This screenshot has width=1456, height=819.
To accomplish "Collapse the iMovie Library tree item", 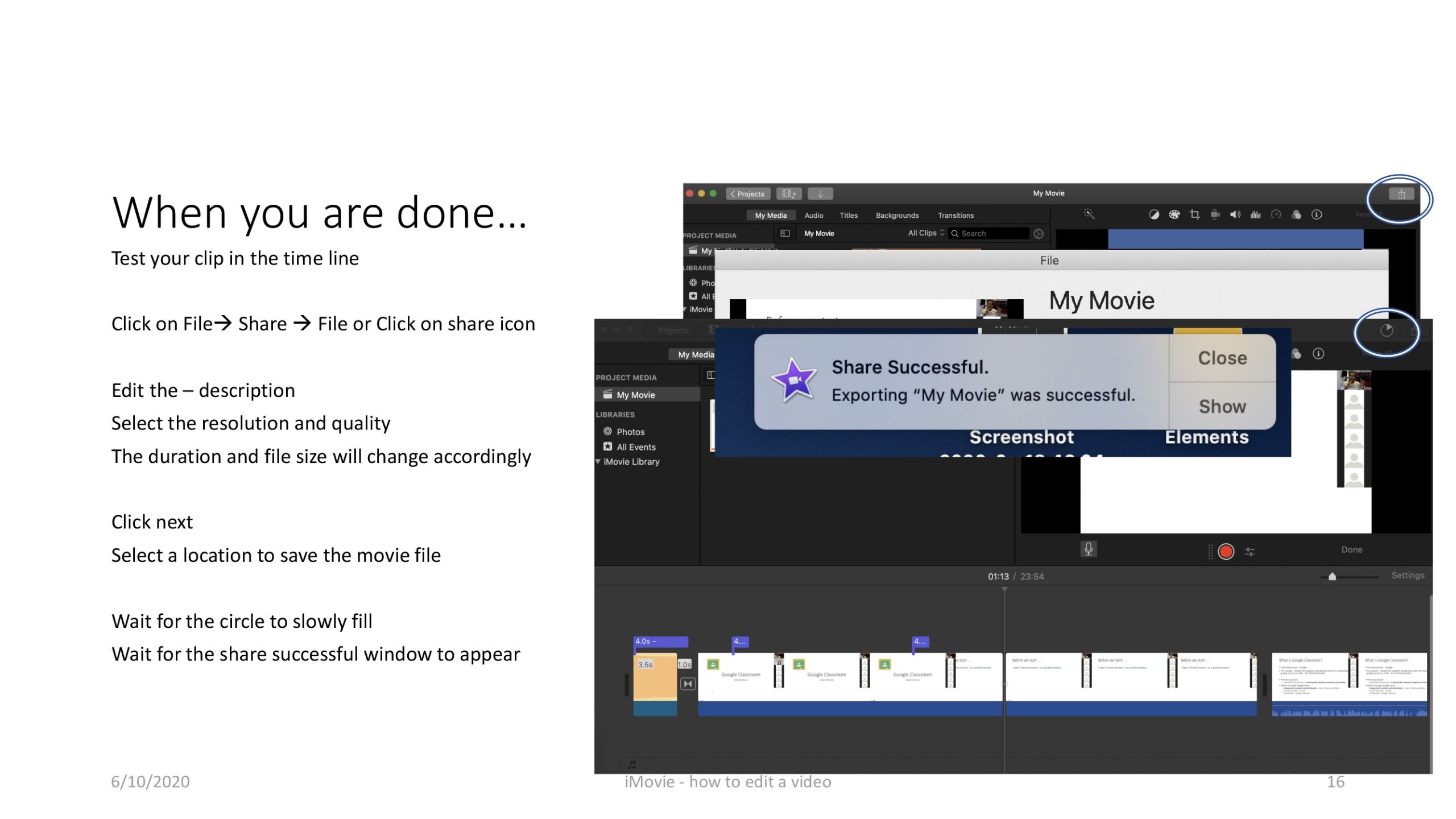I will (x=598, y=461).
